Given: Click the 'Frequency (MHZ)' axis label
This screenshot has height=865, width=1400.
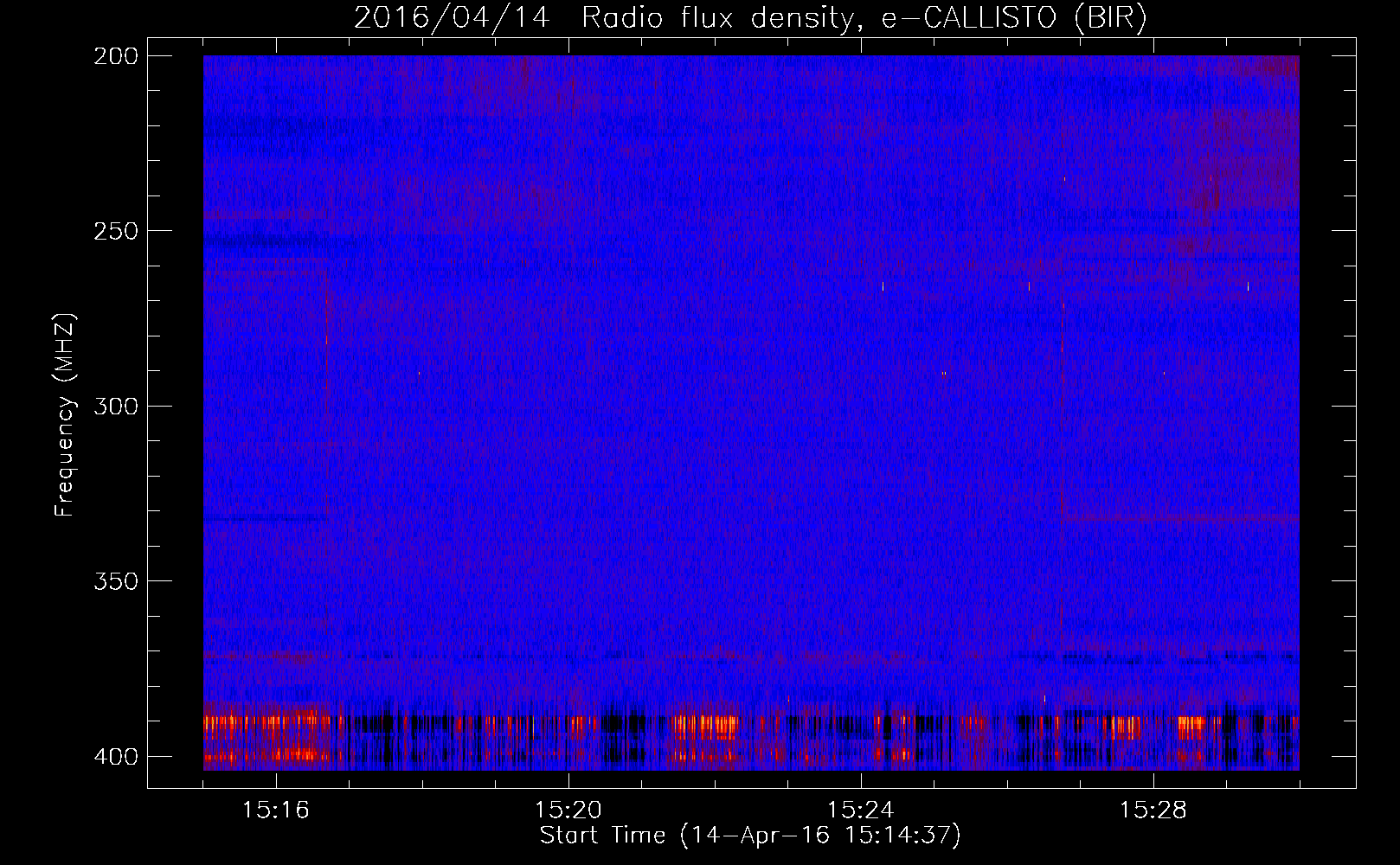Looking at the screenshot, I should (65, 414).
